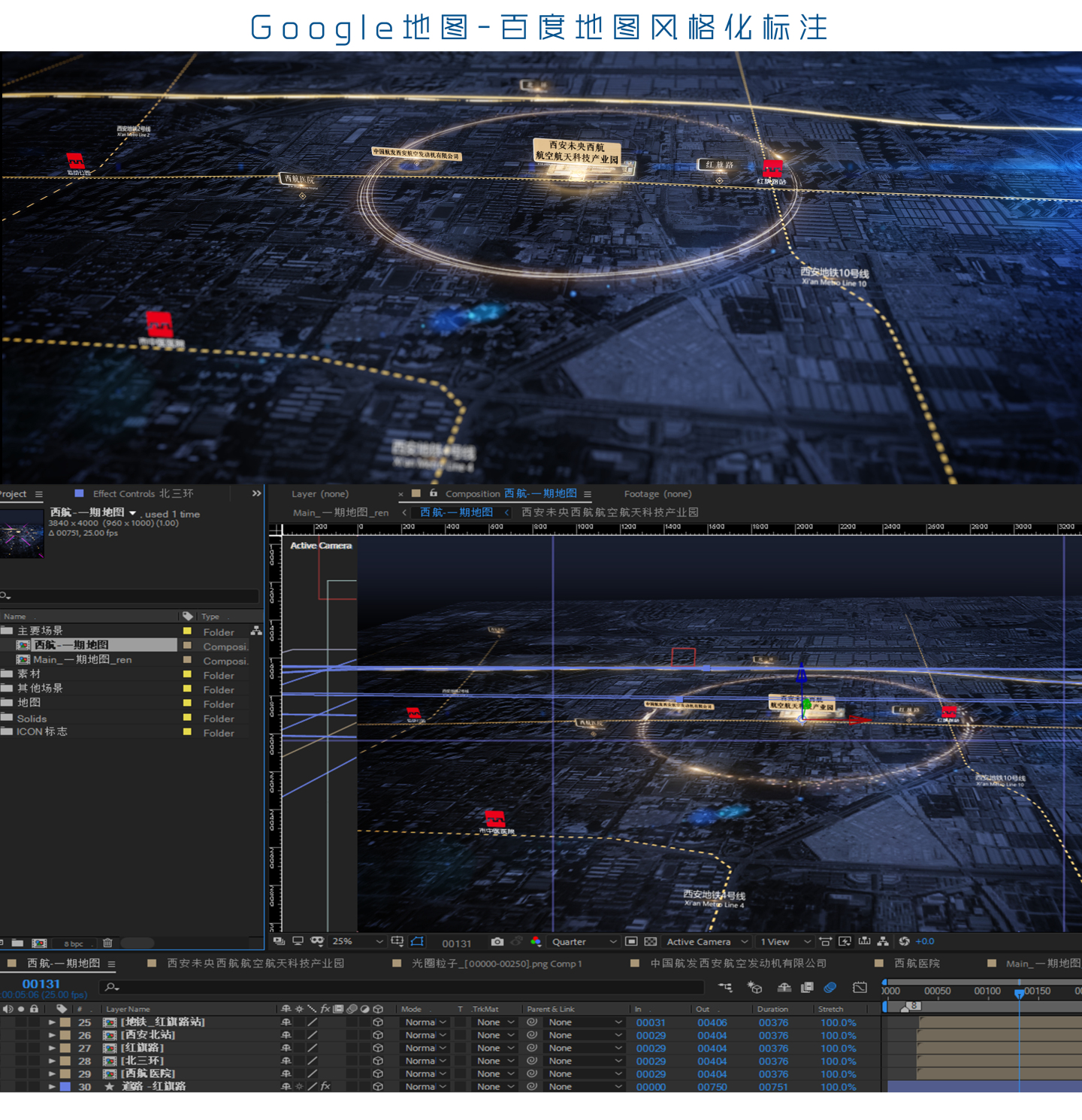
Task: Take a snapshot with the camera icon
Action: click(497, 941)
